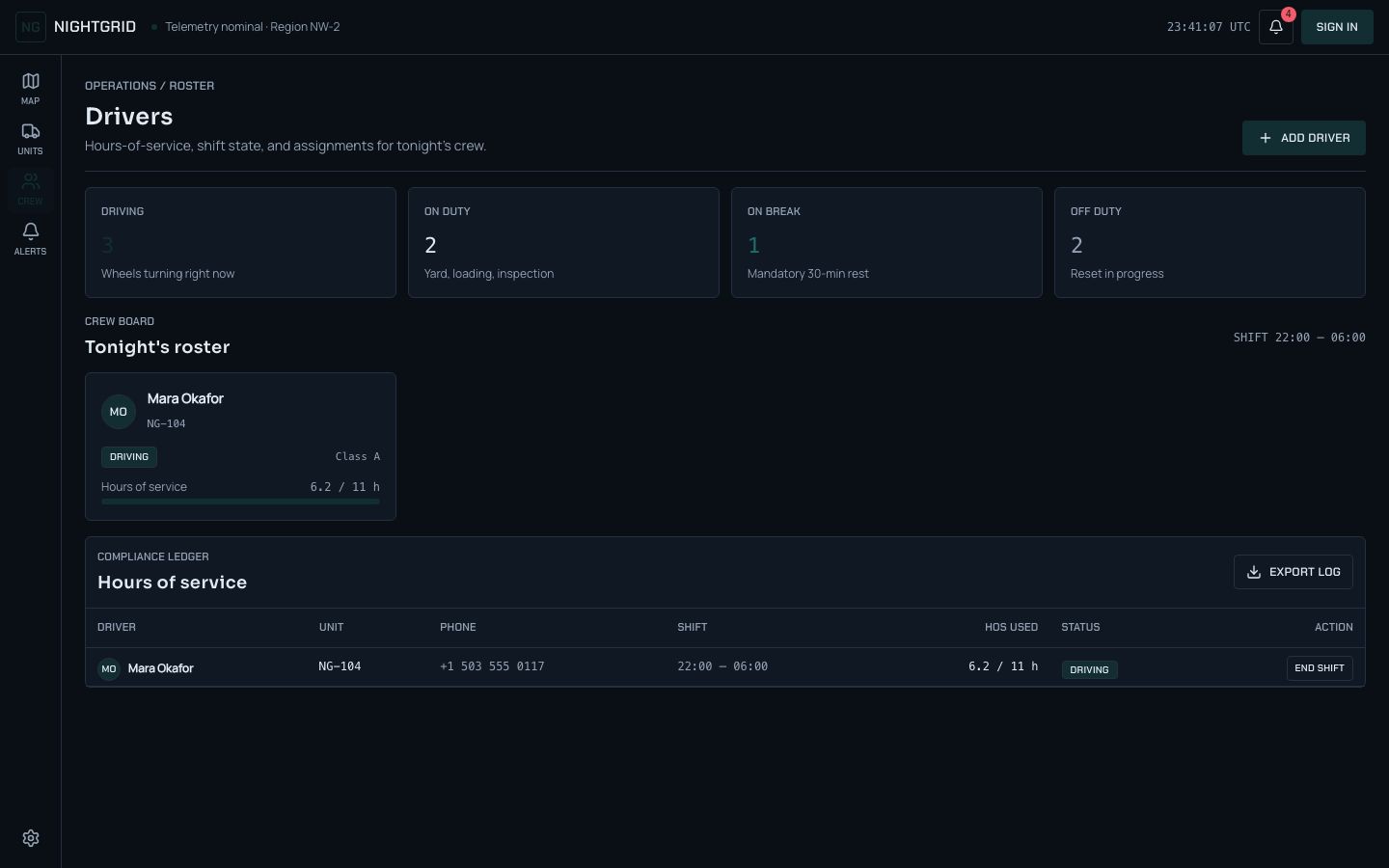Image resolution: width=1389 pixels, height=868 pixels.
Task: Sort by Phone column header
Action: [458, 627]
